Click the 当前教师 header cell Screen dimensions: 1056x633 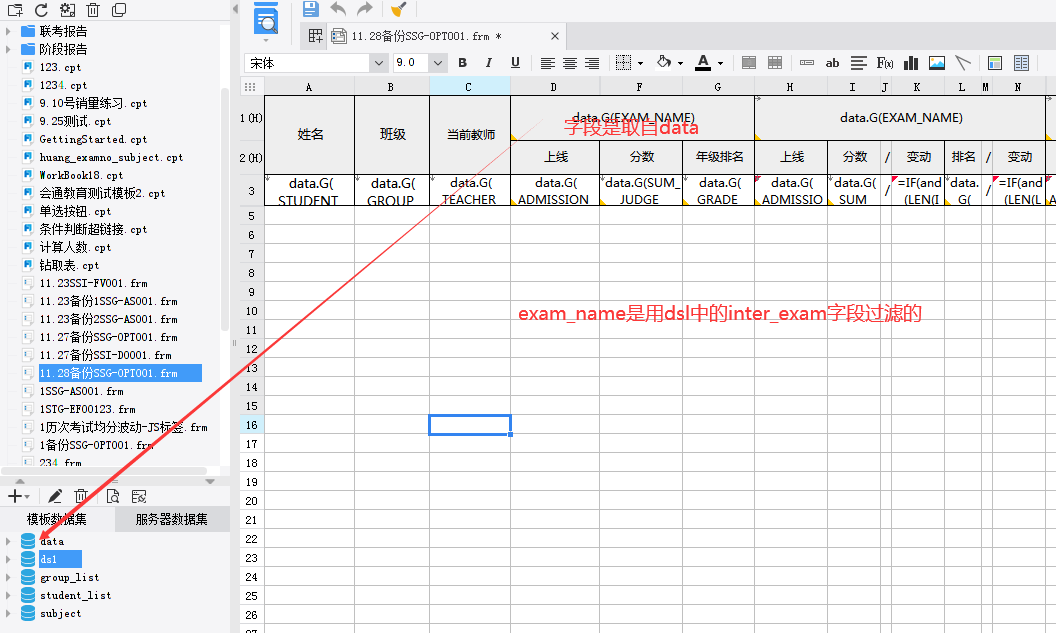[470, 135]
